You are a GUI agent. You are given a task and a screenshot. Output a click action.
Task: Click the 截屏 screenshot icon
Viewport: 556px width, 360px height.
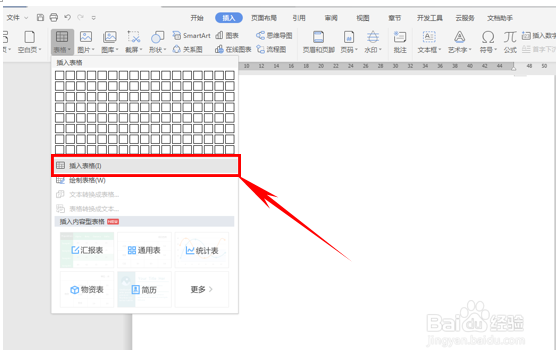[x=134, y=37]
